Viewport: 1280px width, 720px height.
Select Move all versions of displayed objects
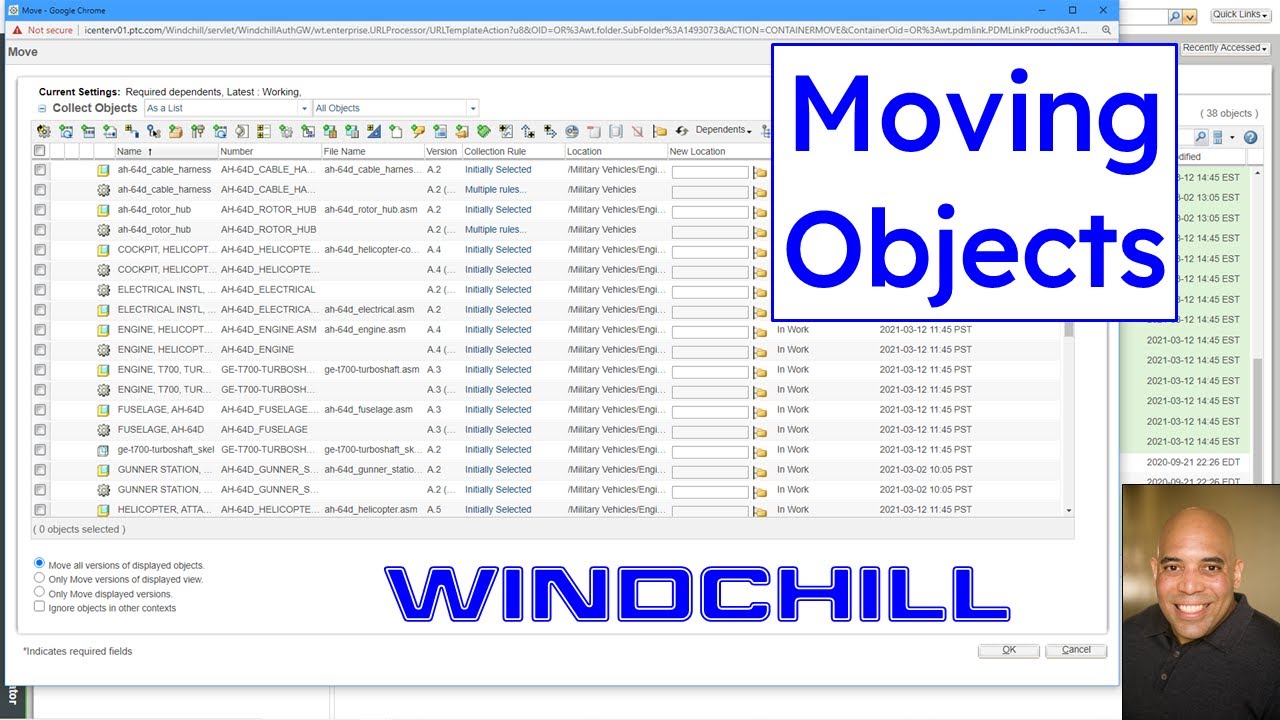tap(40, 564)
